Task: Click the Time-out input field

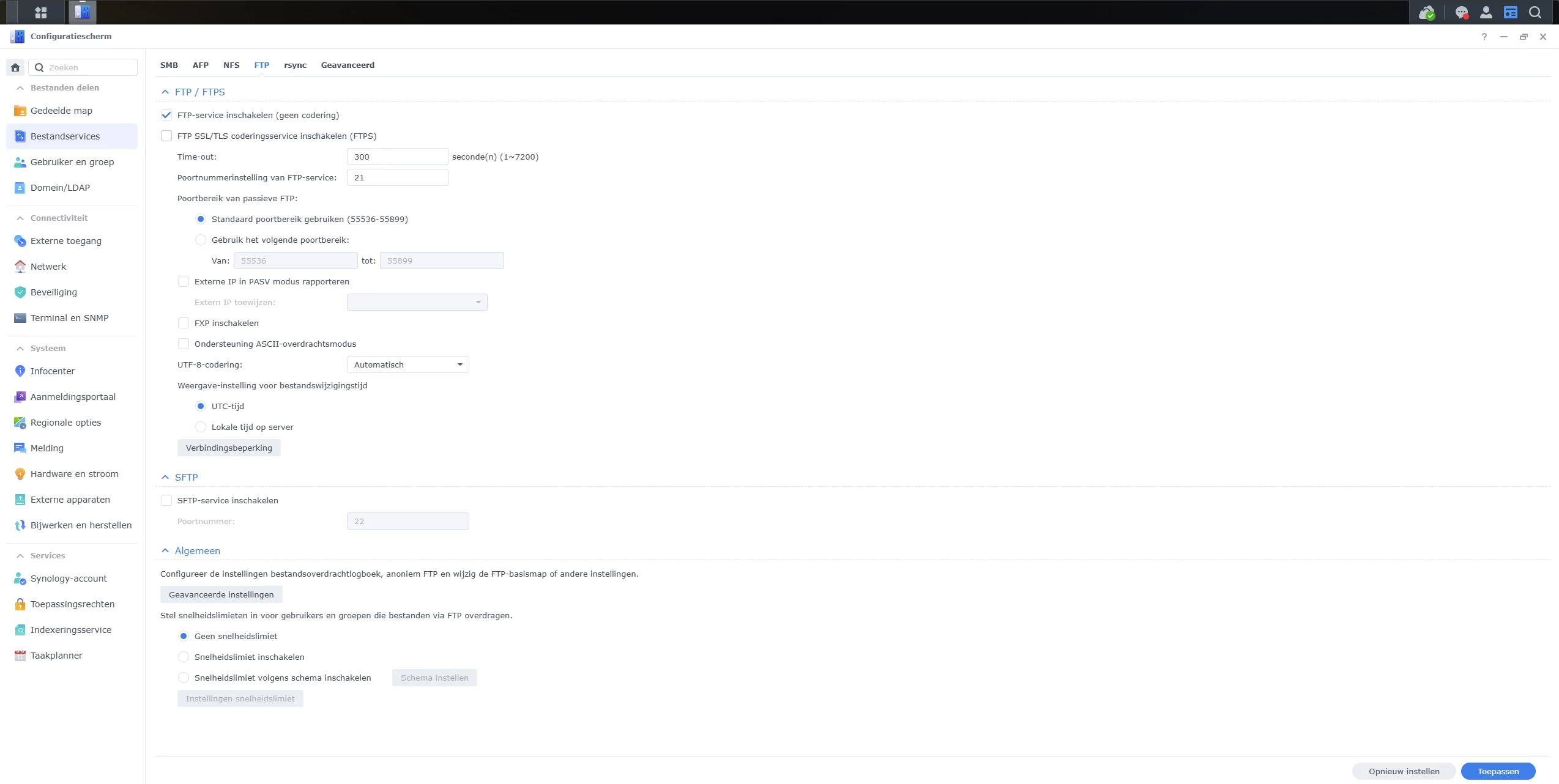Action: coord(397,157)
